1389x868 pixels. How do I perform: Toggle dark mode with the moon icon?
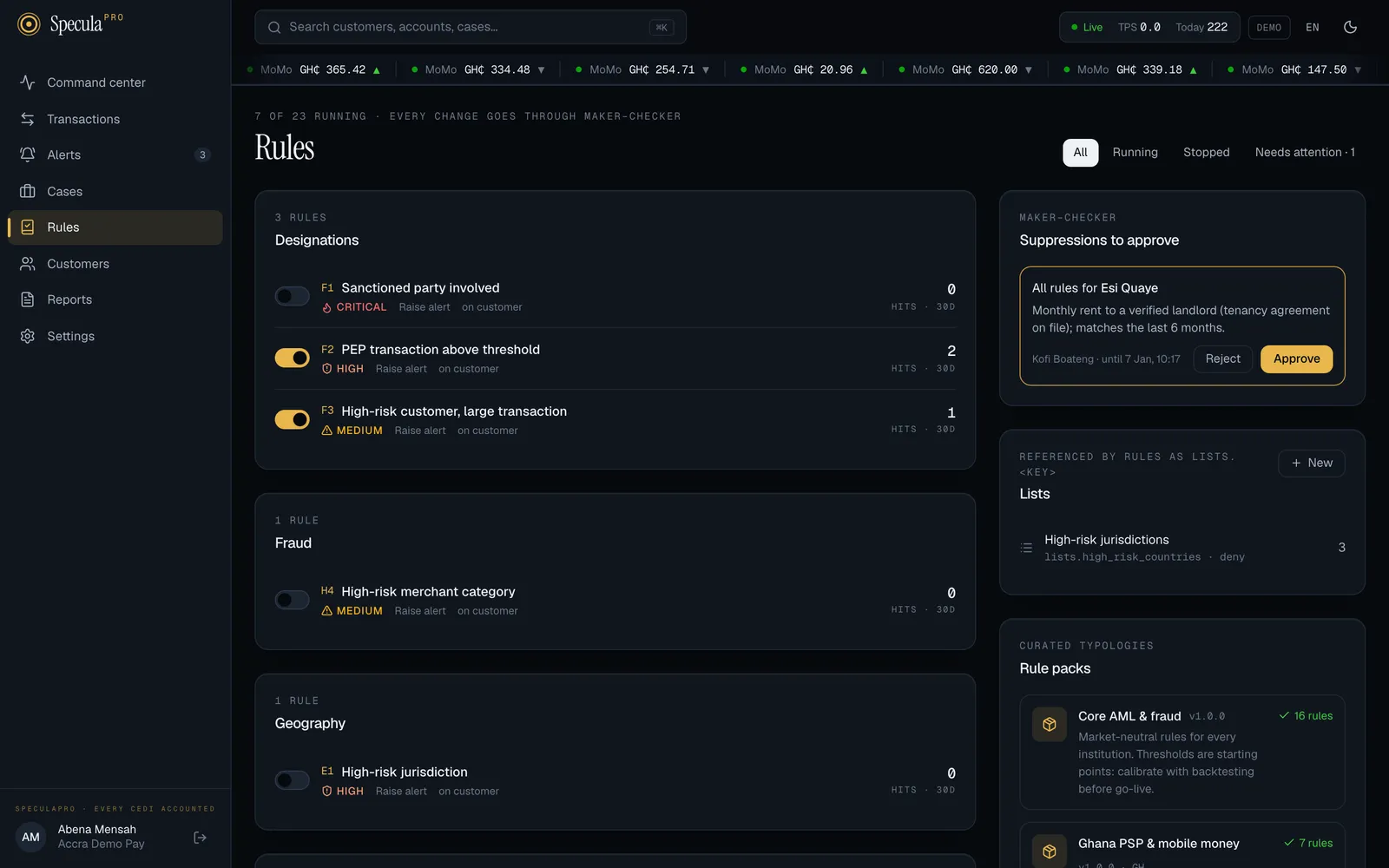[1350, 27]
